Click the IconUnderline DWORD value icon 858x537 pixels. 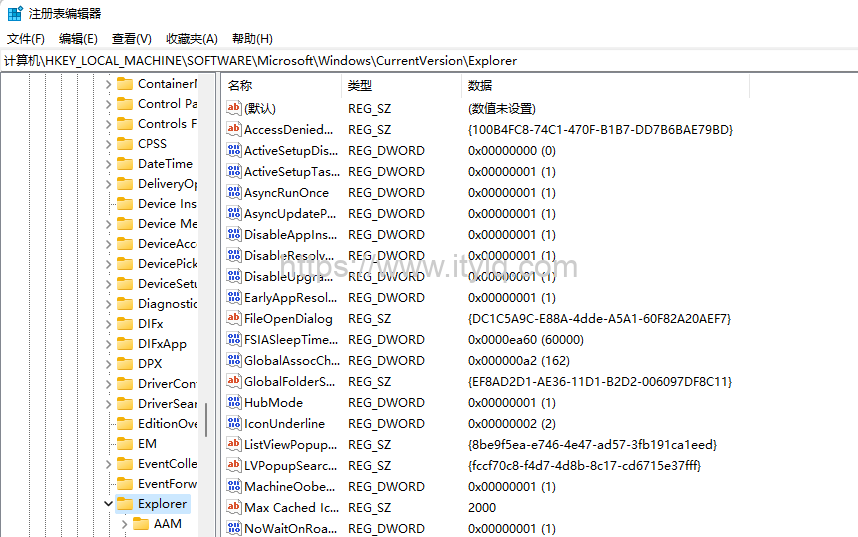(x=234, y=423)
